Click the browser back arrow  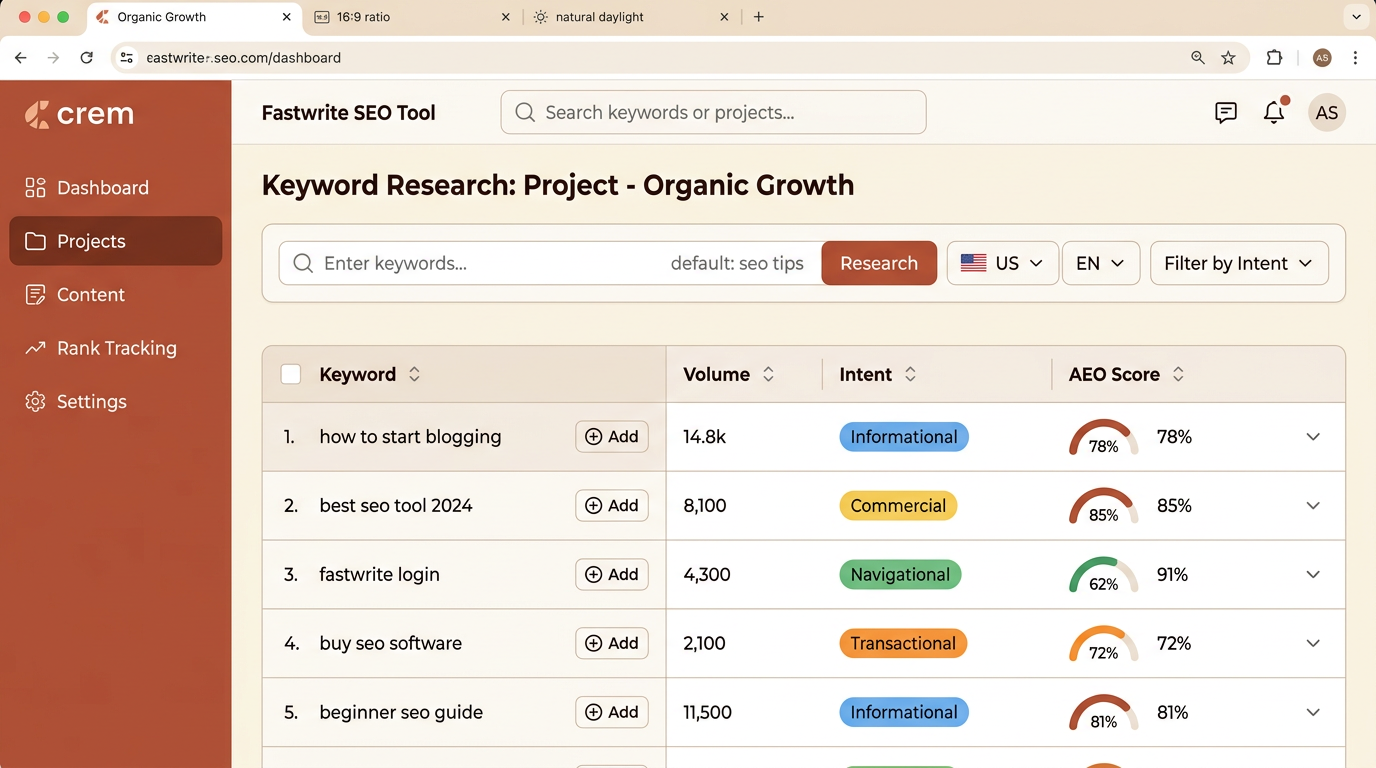pyautogui.click(x=21, y=58)
